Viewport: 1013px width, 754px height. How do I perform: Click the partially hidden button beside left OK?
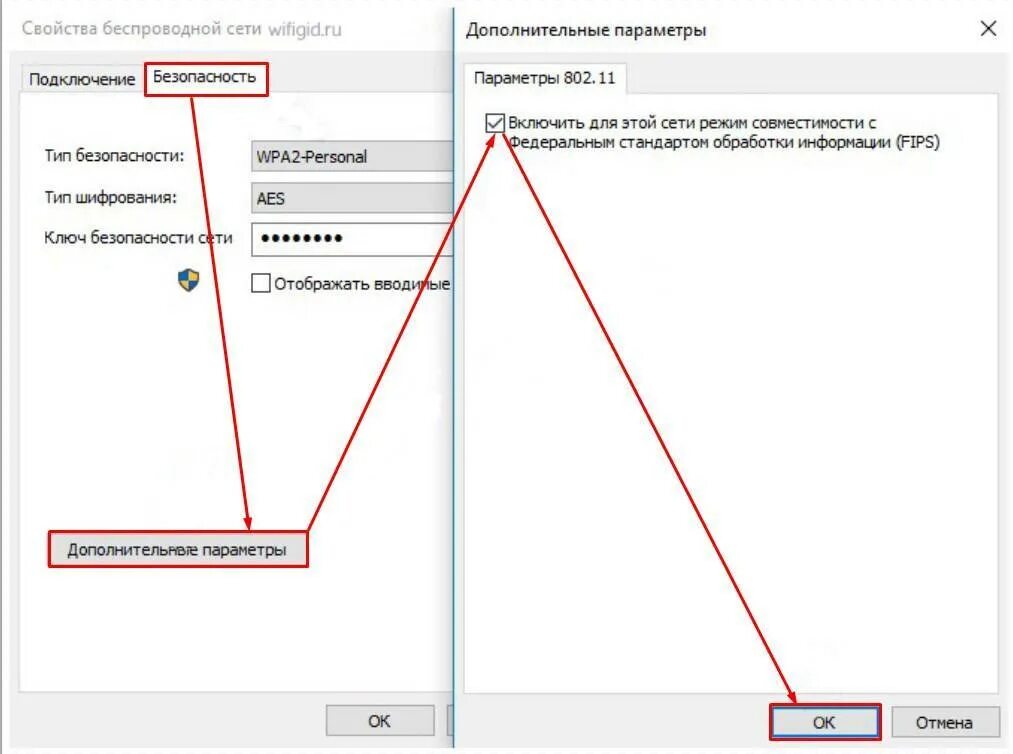450,720
